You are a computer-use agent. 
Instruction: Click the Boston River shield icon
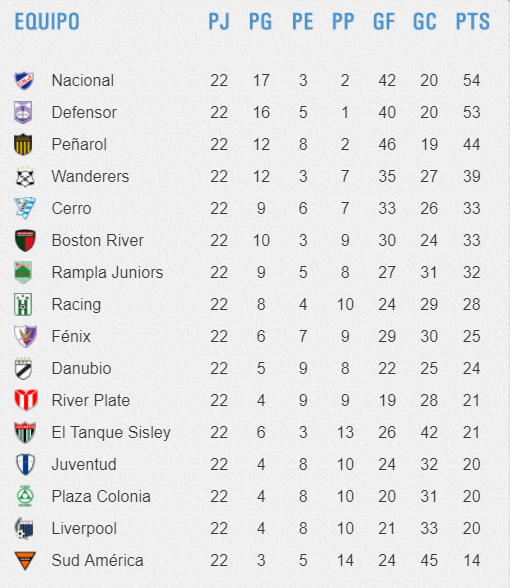[25, 240]
